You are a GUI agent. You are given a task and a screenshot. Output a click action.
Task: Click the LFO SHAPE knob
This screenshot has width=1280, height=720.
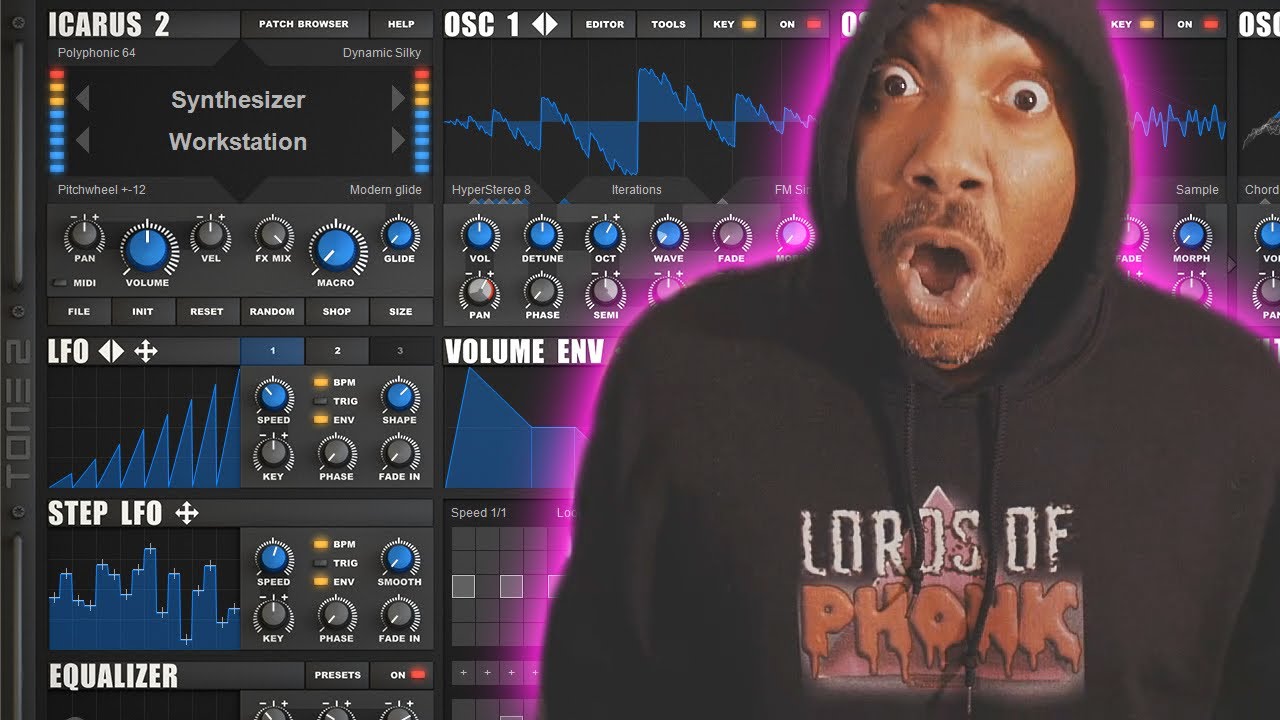pyautogui.click(x=399, y=397)
